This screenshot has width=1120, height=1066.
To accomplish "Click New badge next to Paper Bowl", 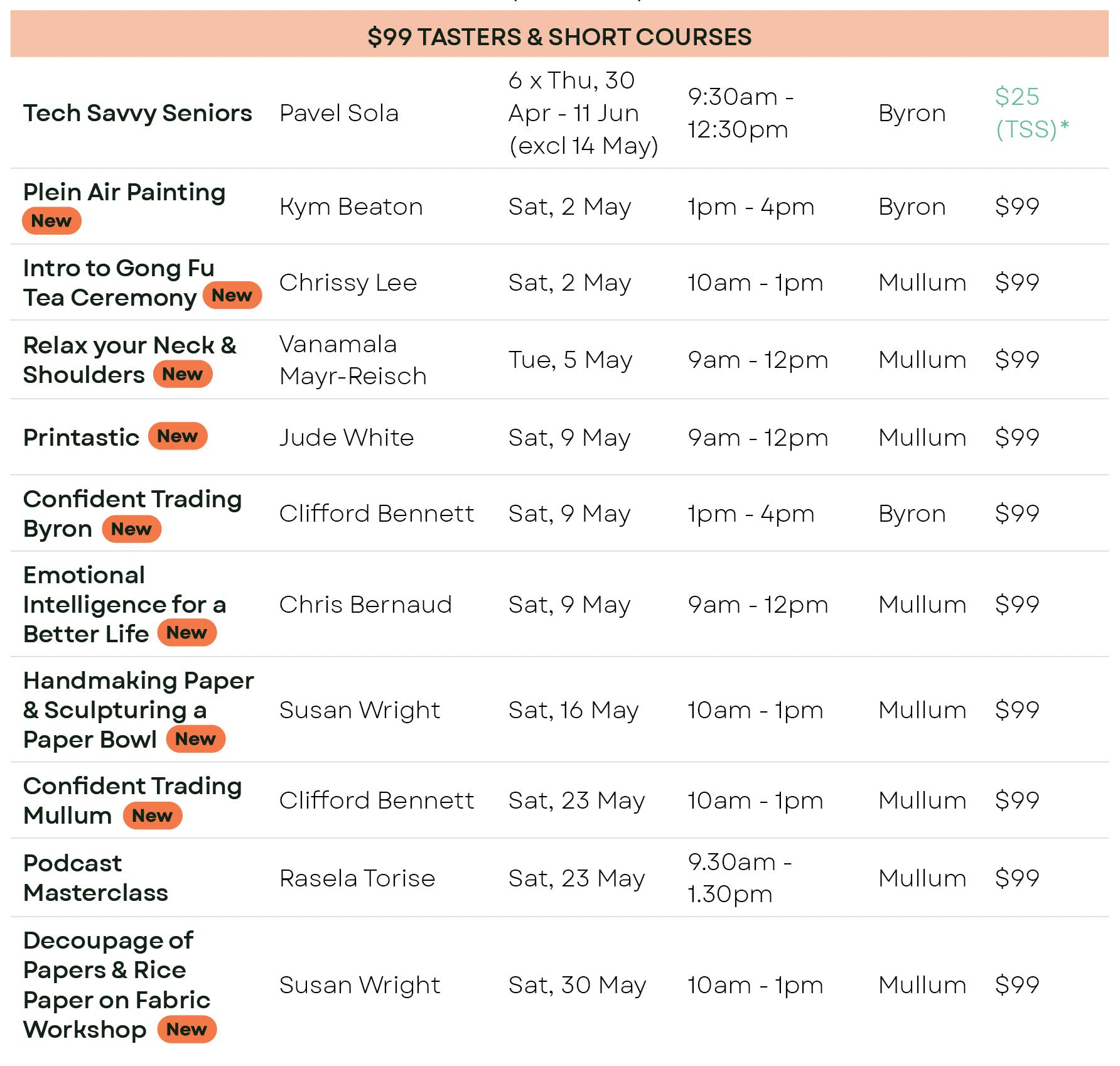I will (195, 739).
